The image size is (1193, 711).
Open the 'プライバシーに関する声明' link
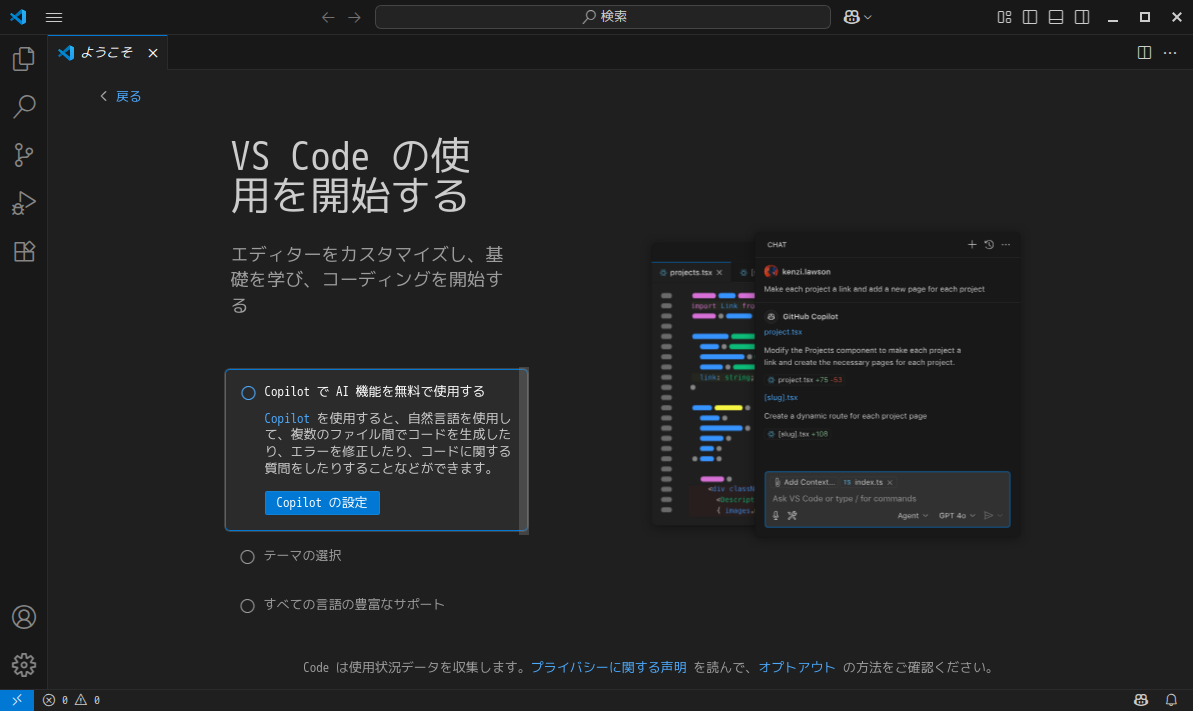(608, 667)
